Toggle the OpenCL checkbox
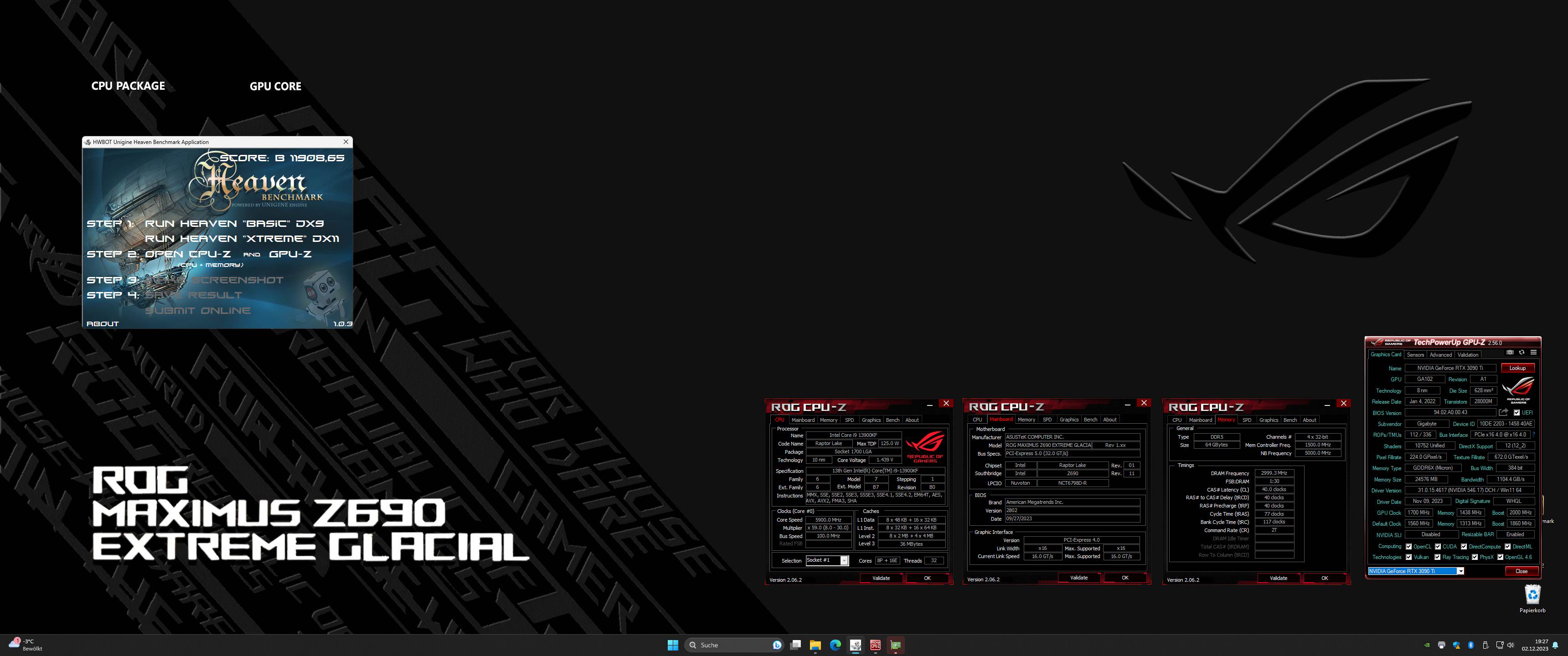 point(1408,547)
